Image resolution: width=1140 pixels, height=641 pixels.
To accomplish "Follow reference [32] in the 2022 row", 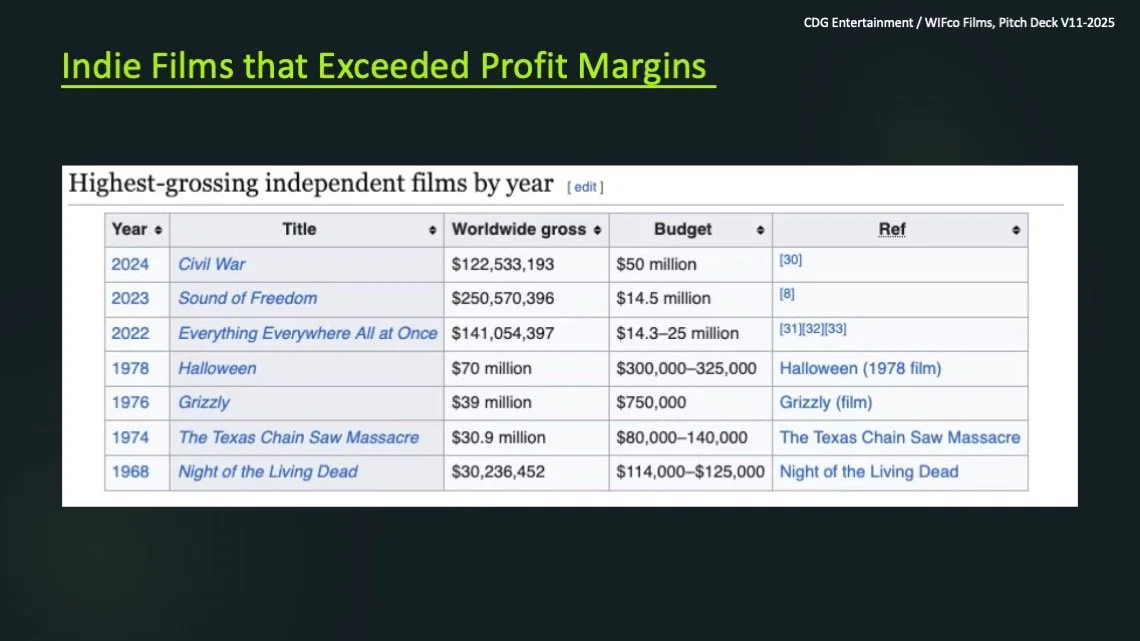I will [813, 328].
